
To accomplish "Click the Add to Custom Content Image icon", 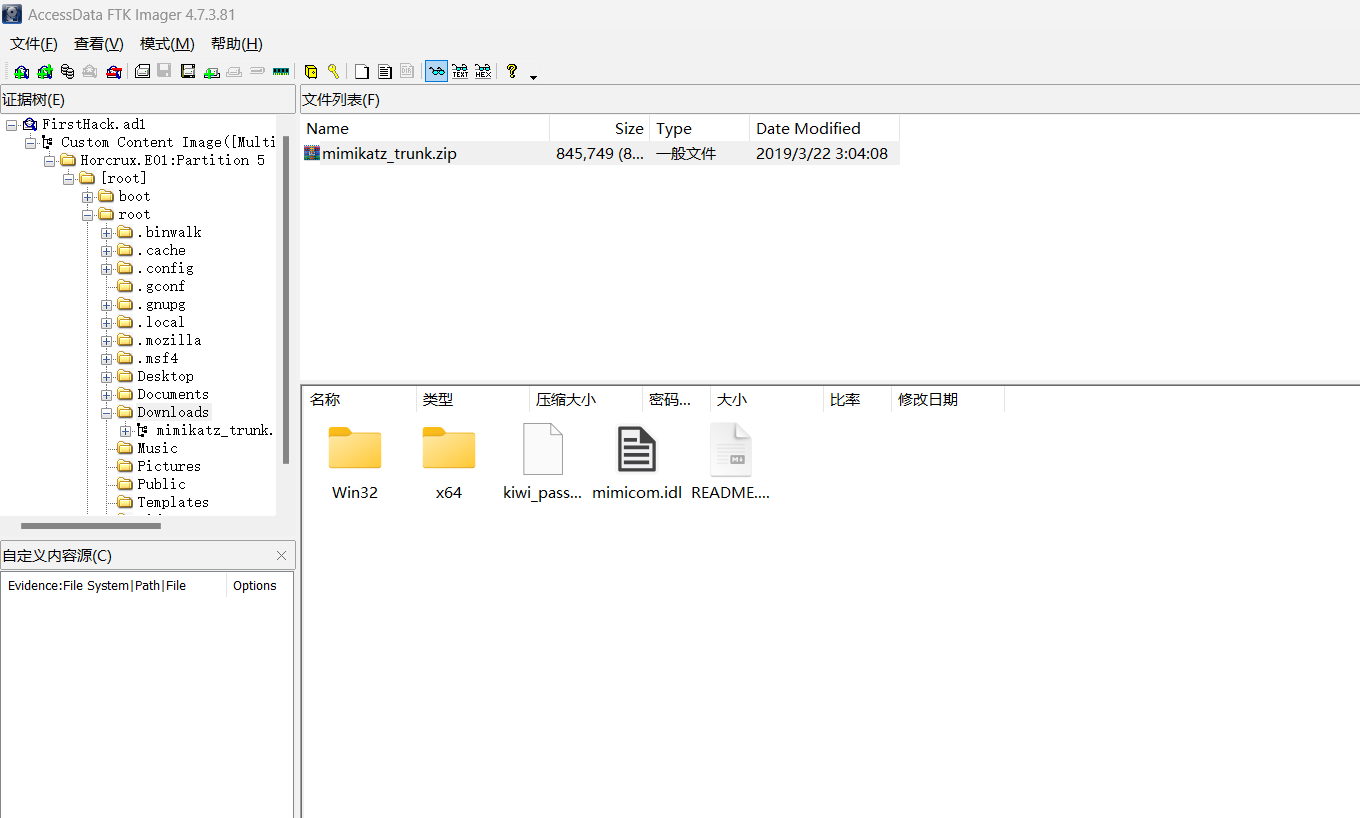I will click(x=212, y=72).
